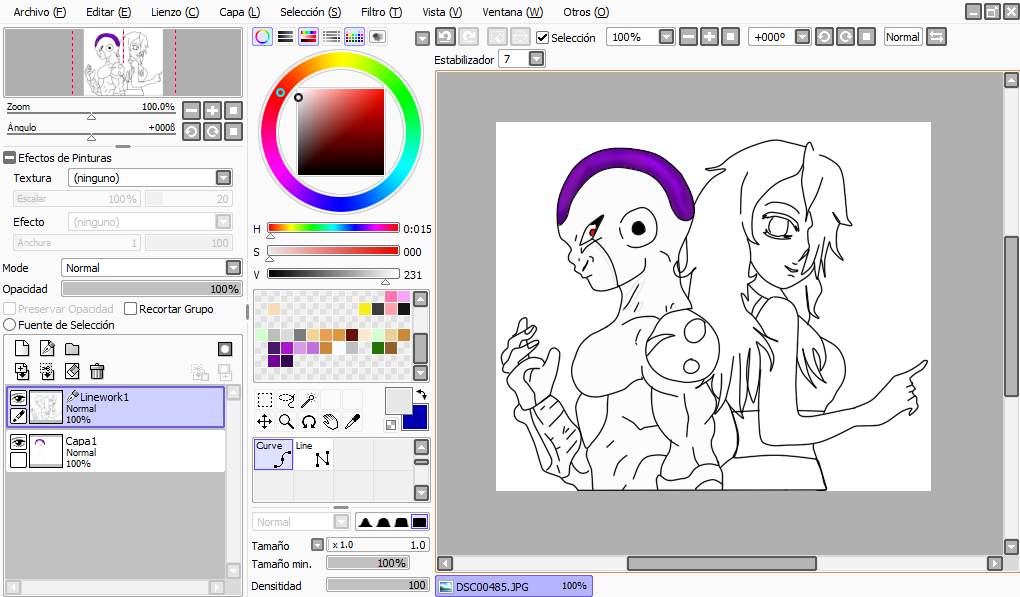Rotate view counterclockwise in top toolbar
Viewport: 1020px width, 597px height.
[x=824, y=37]
